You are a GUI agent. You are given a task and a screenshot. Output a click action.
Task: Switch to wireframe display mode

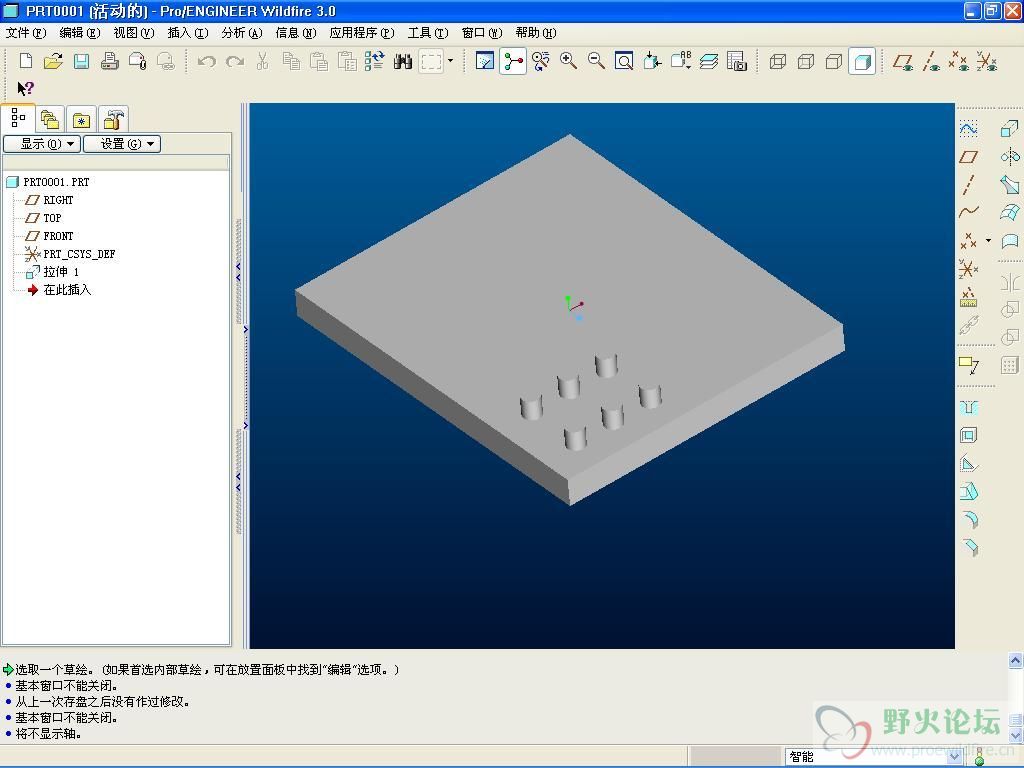click(x=778, y=62)
